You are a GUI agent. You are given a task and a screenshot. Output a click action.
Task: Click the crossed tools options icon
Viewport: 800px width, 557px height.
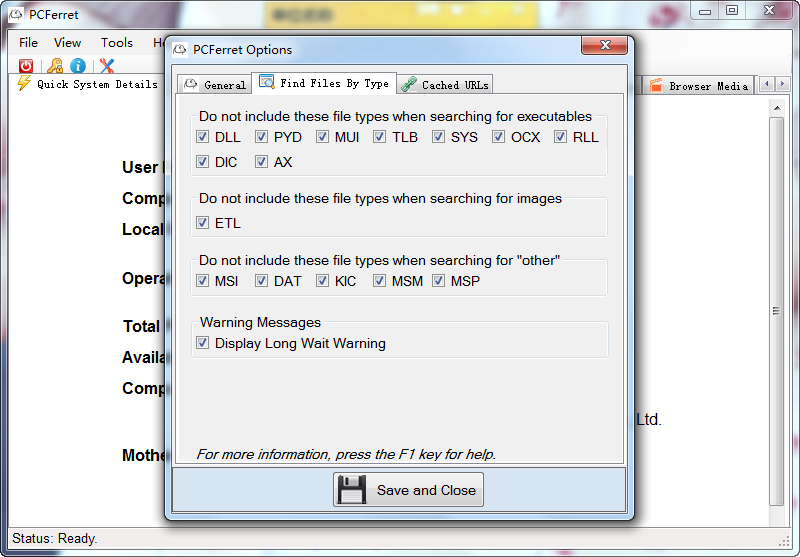pos(107,66)
